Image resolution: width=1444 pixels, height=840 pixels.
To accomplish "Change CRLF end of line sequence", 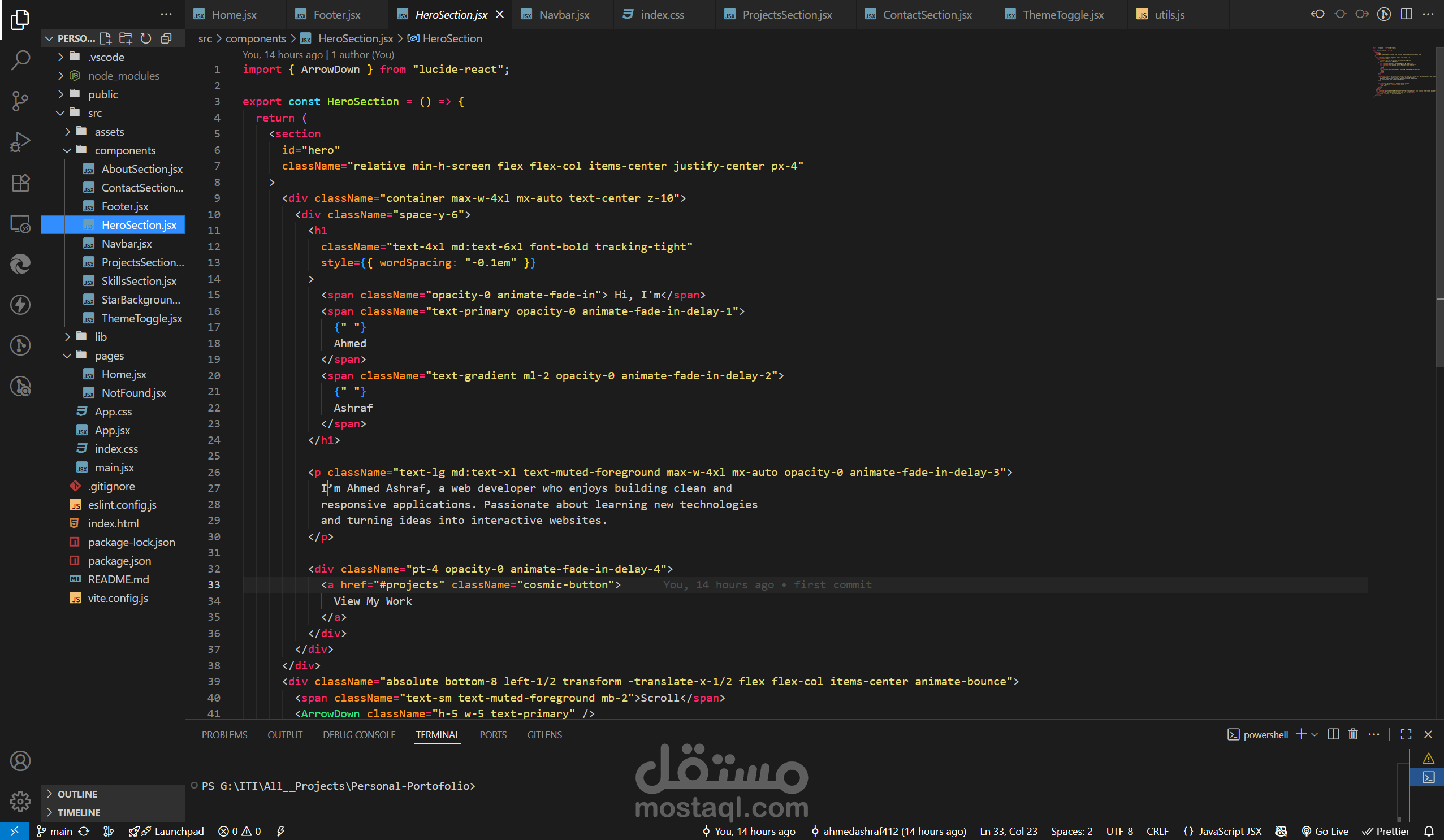I will tap(1158, 831).
